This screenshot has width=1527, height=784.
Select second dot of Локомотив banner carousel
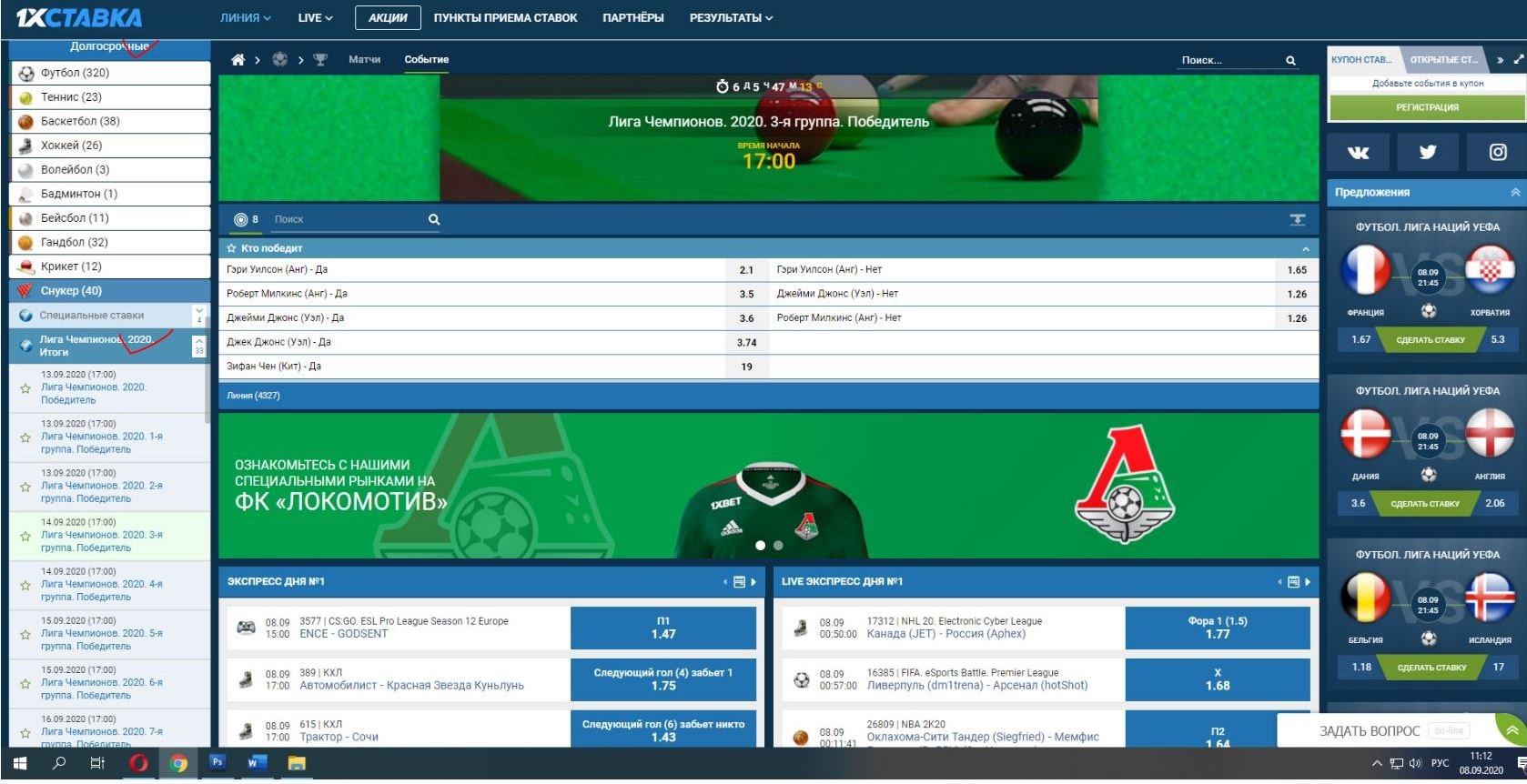click(778, 546)
